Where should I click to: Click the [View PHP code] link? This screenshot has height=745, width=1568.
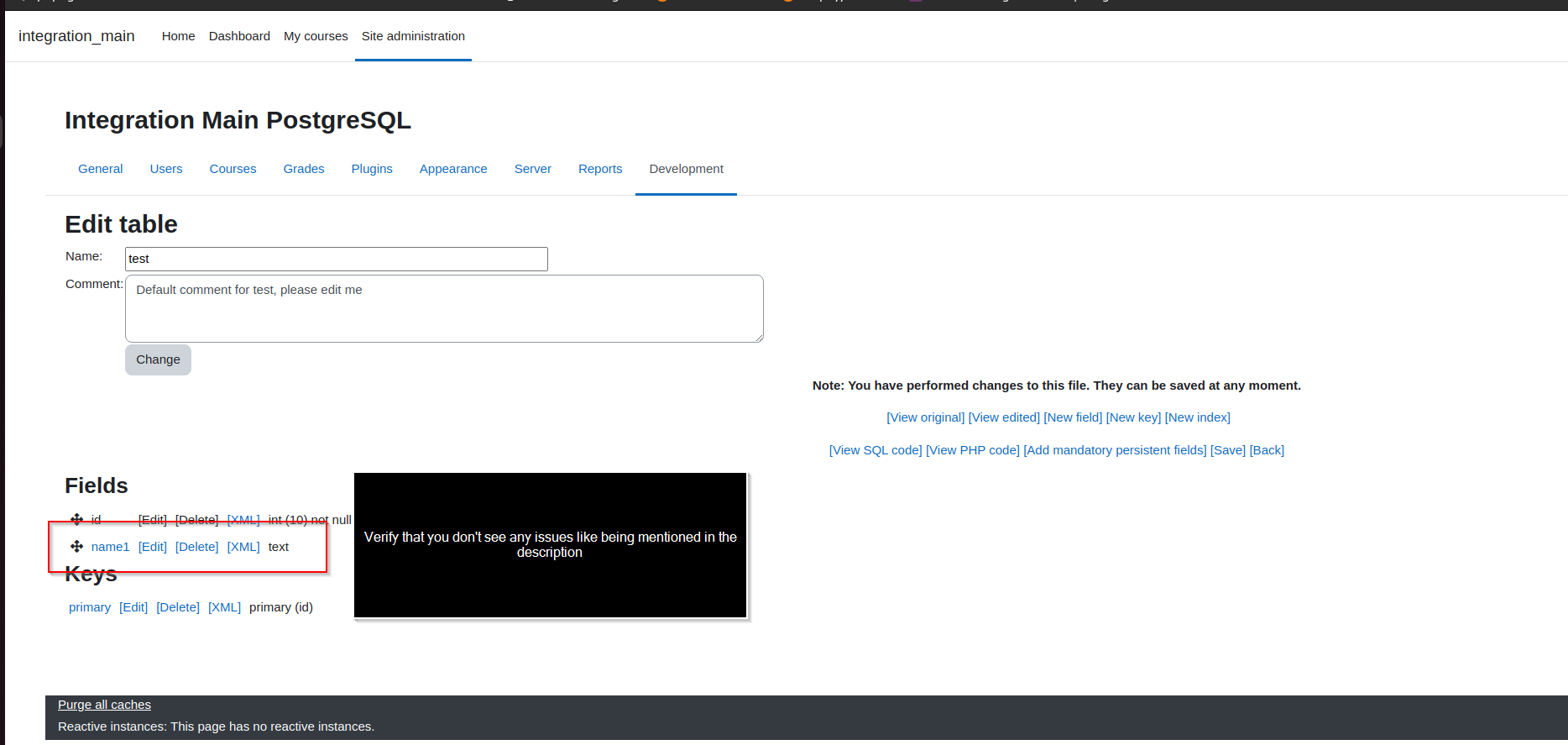tap(973, 450)
